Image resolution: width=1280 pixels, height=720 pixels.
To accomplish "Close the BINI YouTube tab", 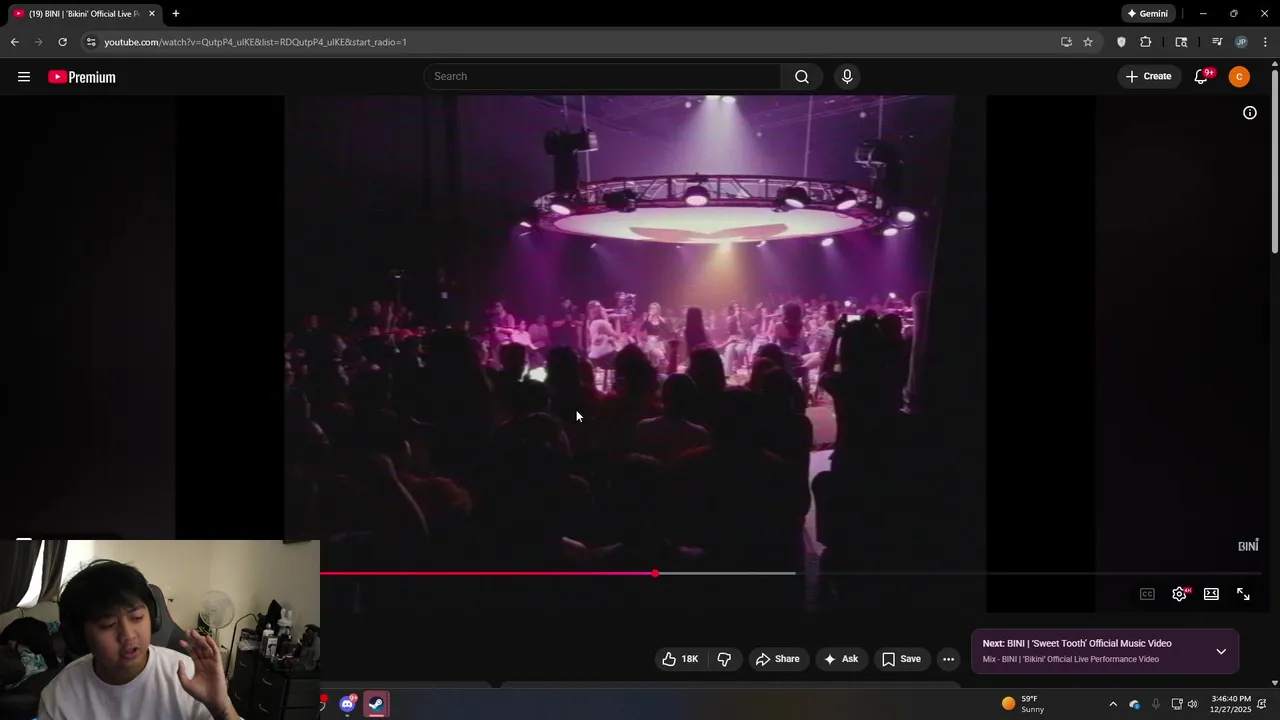I will [x=152, y=14].
